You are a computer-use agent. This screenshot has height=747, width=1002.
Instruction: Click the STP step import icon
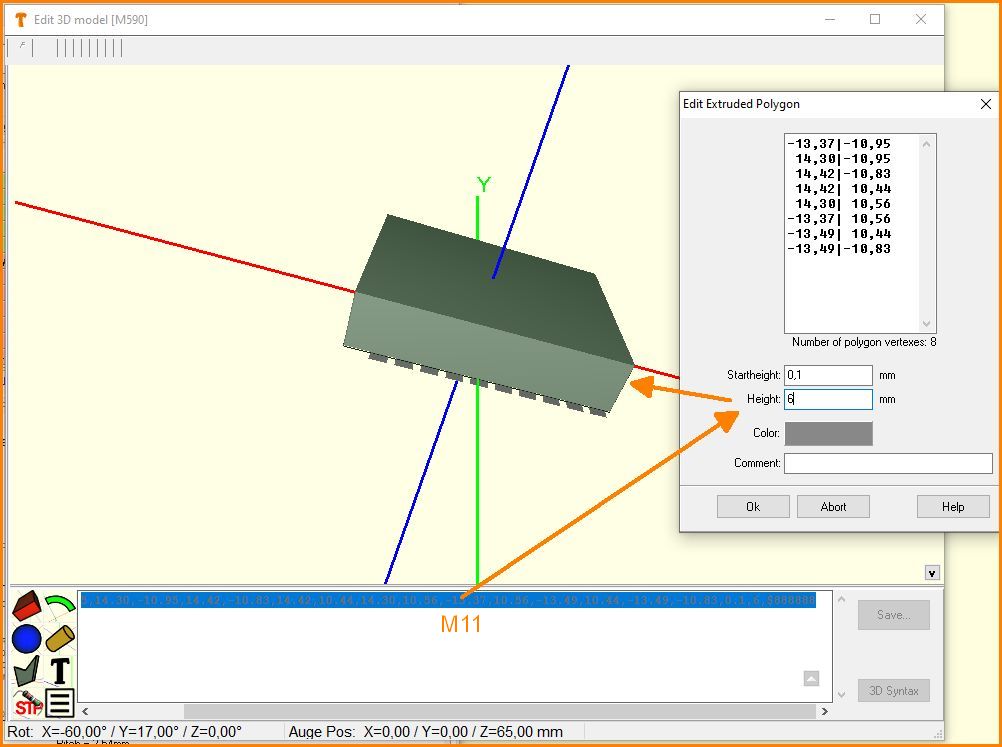pos(26,703)
